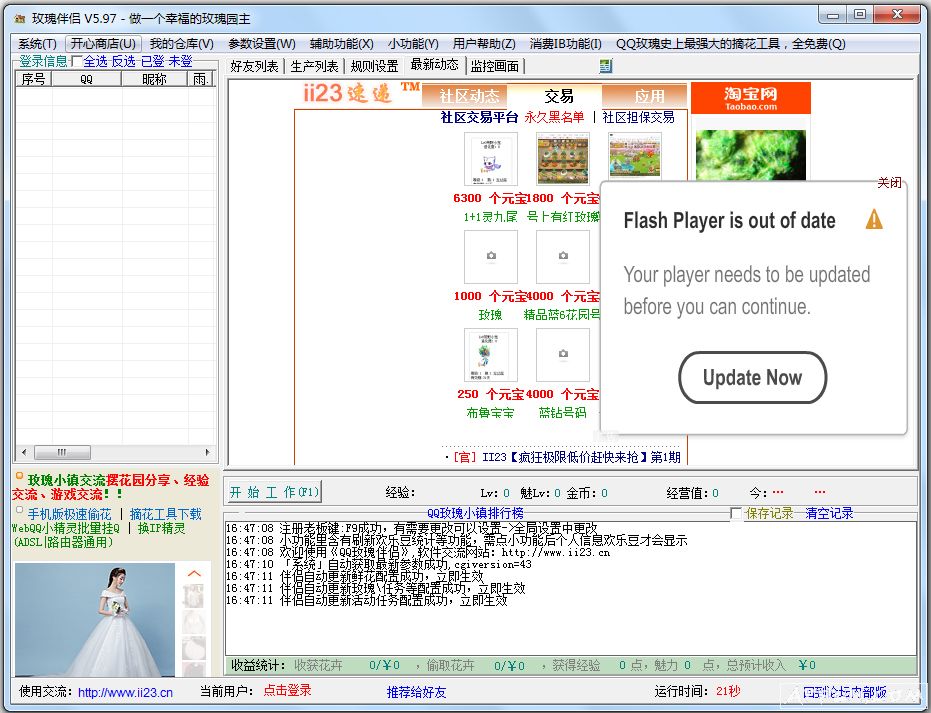Open the QQ玫瑰小镇排行榜 link
Screen dimensions: 931x713
475,513
